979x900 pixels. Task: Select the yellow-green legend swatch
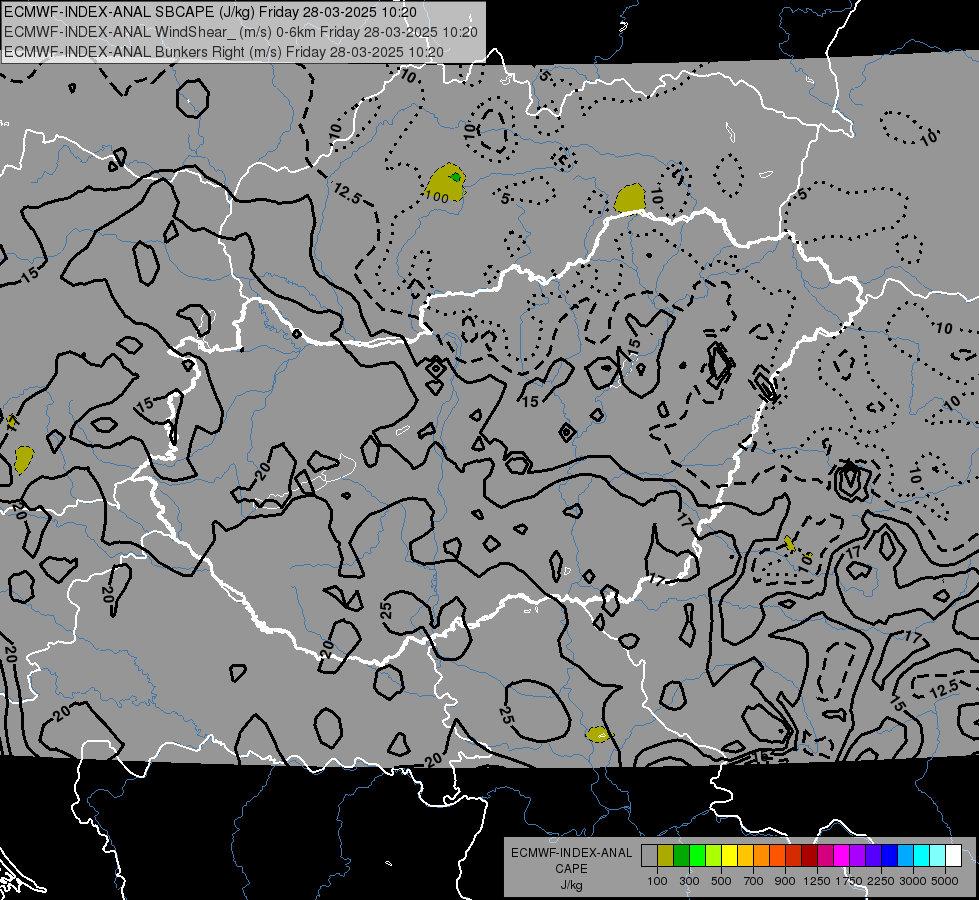[x=714, y=856]
